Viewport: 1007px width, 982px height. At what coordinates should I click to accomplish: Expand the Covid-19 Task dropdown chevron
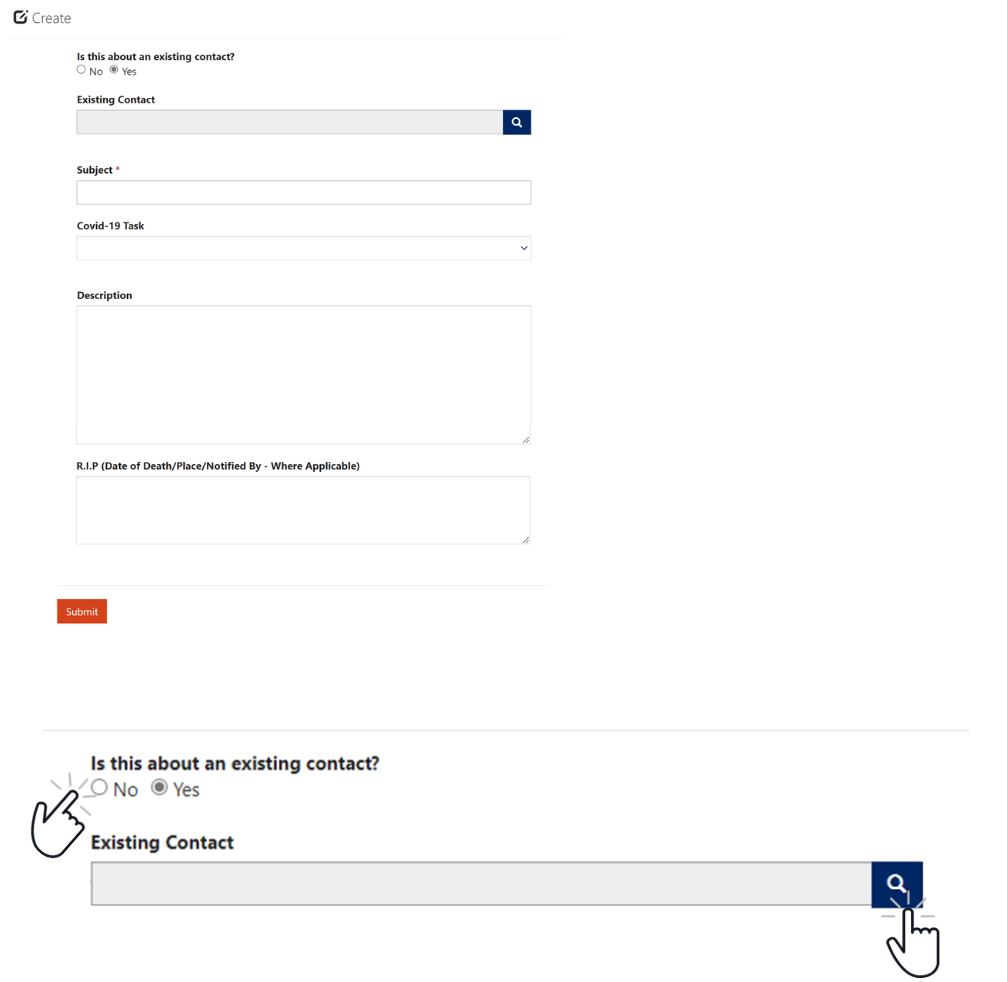pos(524,248)
